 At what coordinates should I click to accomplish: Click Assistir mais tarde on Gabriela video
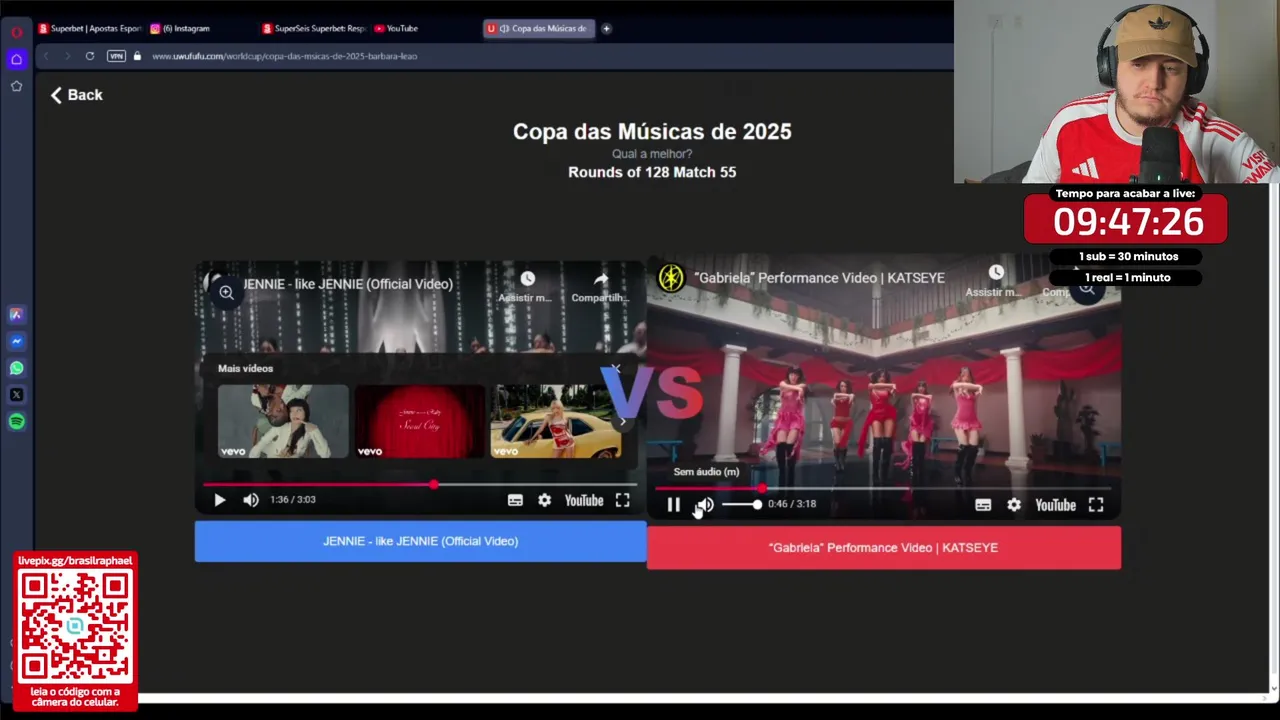(x=996, y=282)
